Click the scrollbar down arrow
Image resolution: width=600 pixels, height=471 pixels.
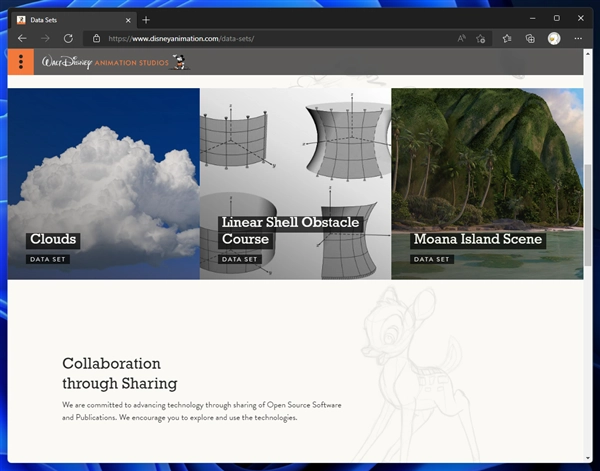588,458
